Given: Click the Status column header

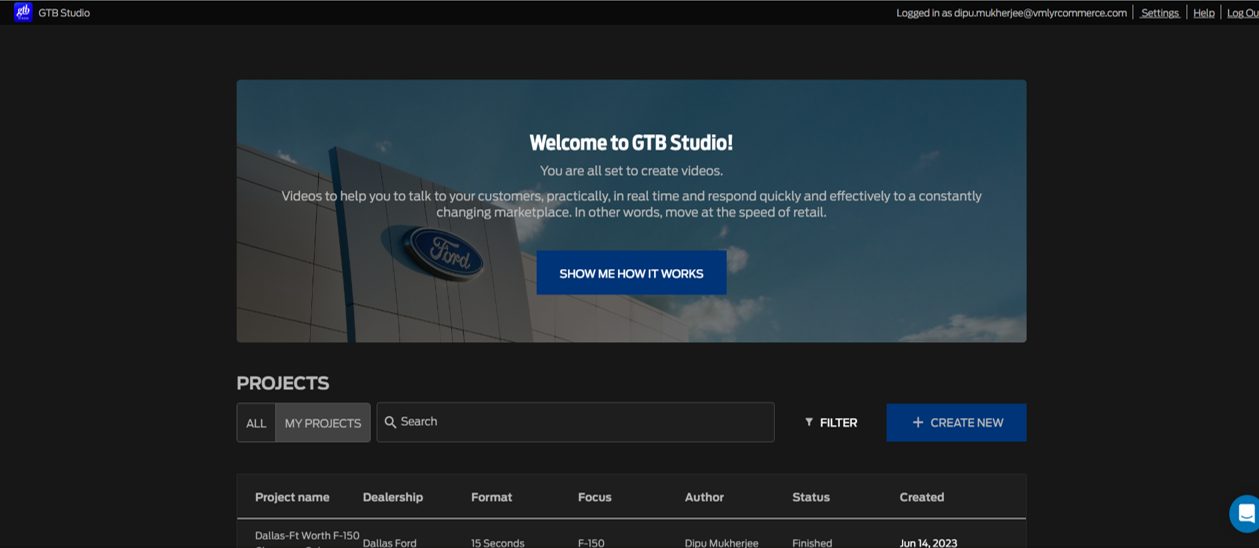Looking at the screenshot, I should (811, 497).
